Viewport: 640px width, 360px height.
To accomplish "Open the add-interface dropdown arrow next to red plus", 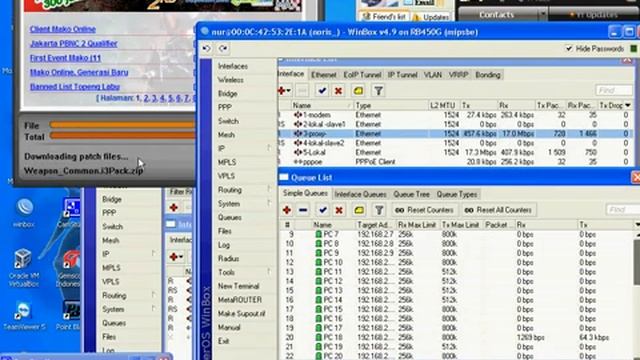I will coord(289,91).
